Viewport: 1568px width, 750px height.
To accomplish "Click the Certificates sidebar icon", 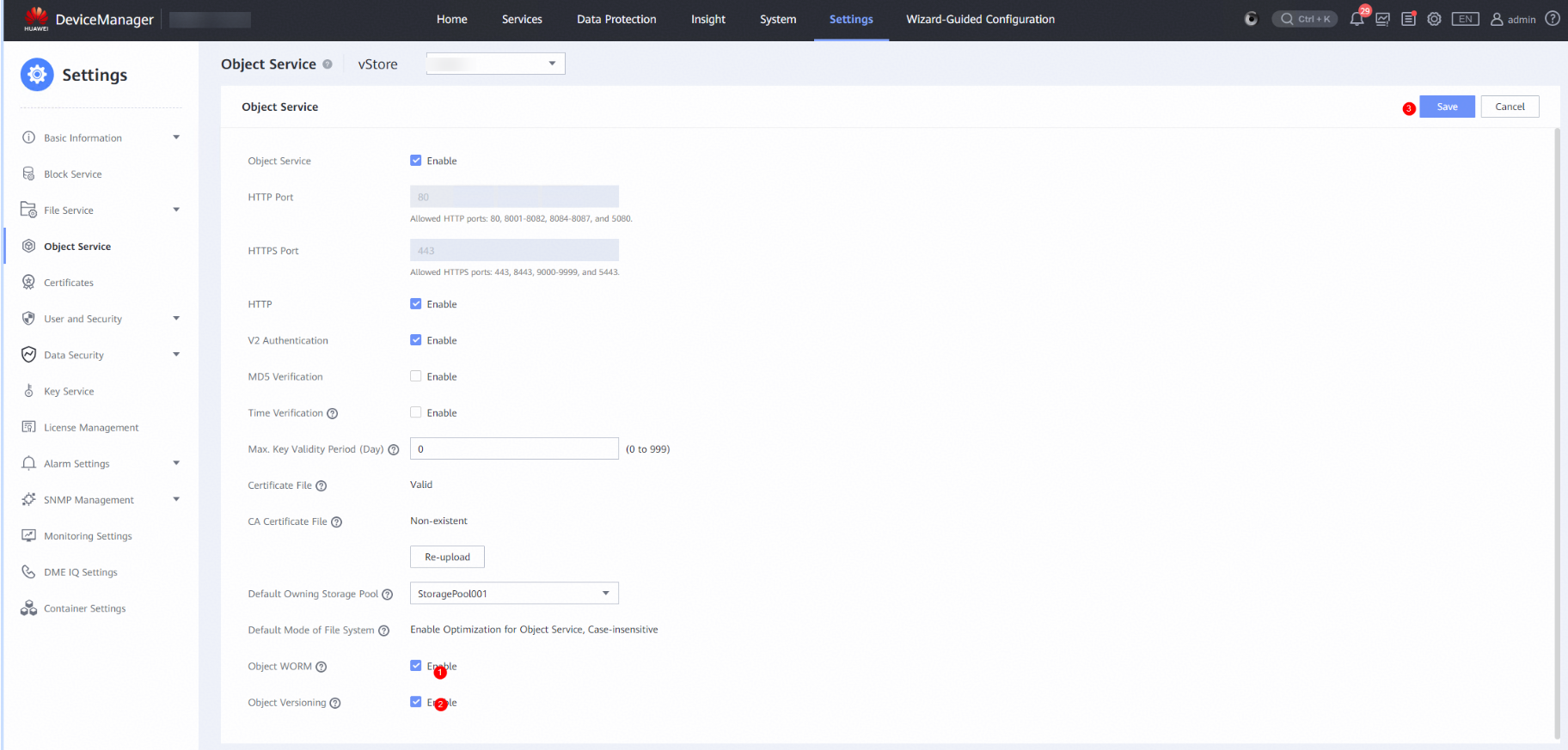I will click(28, 282).
